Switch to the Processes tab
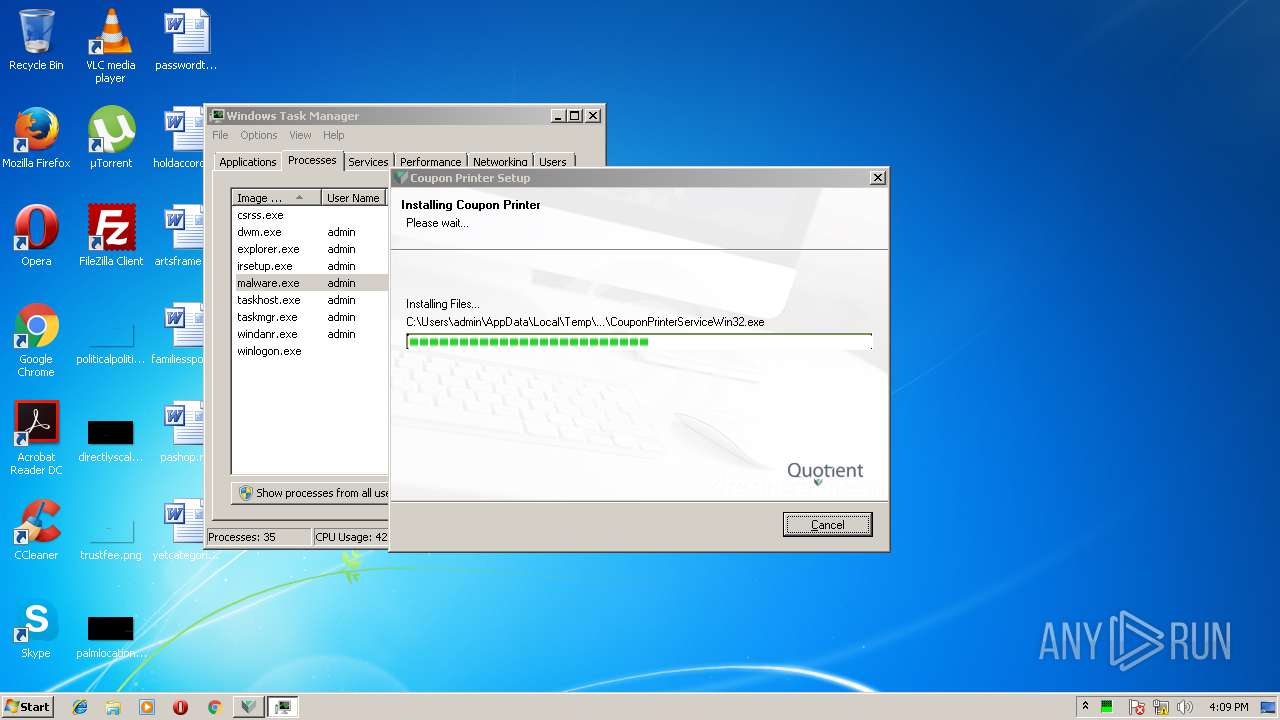 pos(312,160)
